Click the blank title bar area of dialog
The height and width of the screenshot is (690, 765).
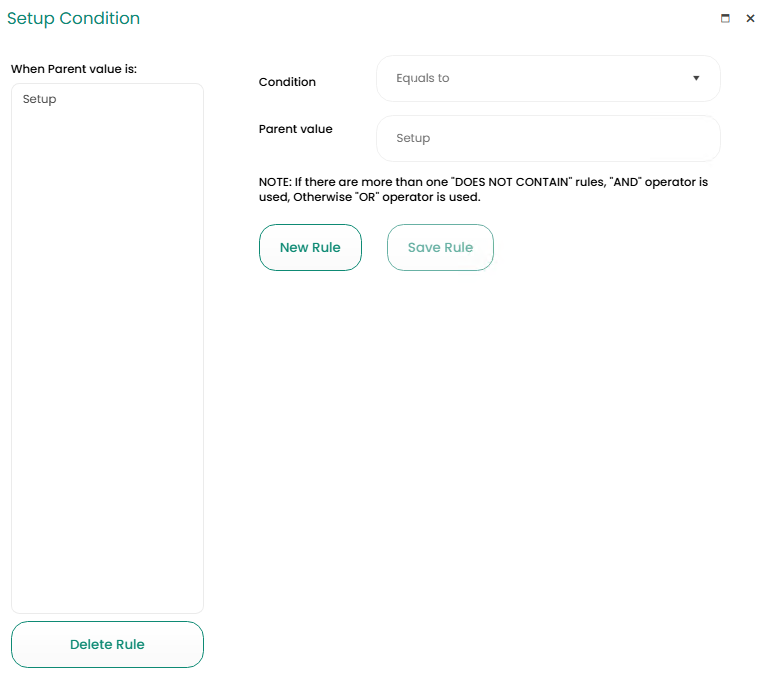[420, 19]
